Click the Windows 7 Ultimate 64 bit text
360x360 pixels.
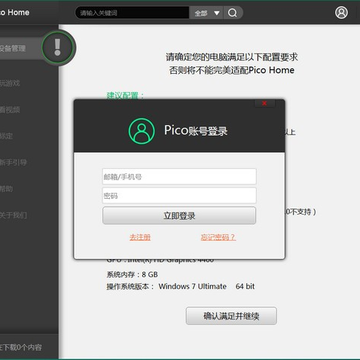(207, 286)
